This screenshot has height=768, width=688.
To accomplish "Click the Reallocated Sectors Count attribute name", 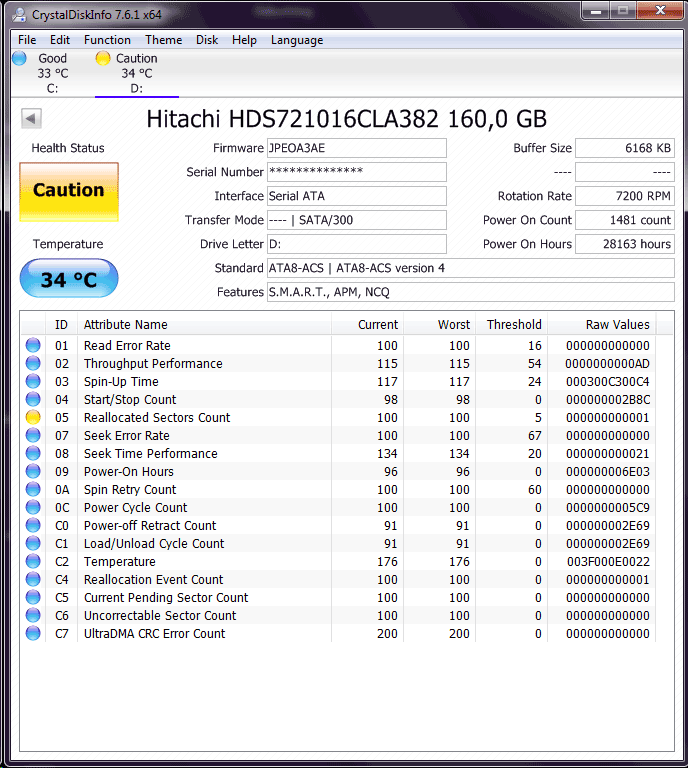I will coord(157,417).
